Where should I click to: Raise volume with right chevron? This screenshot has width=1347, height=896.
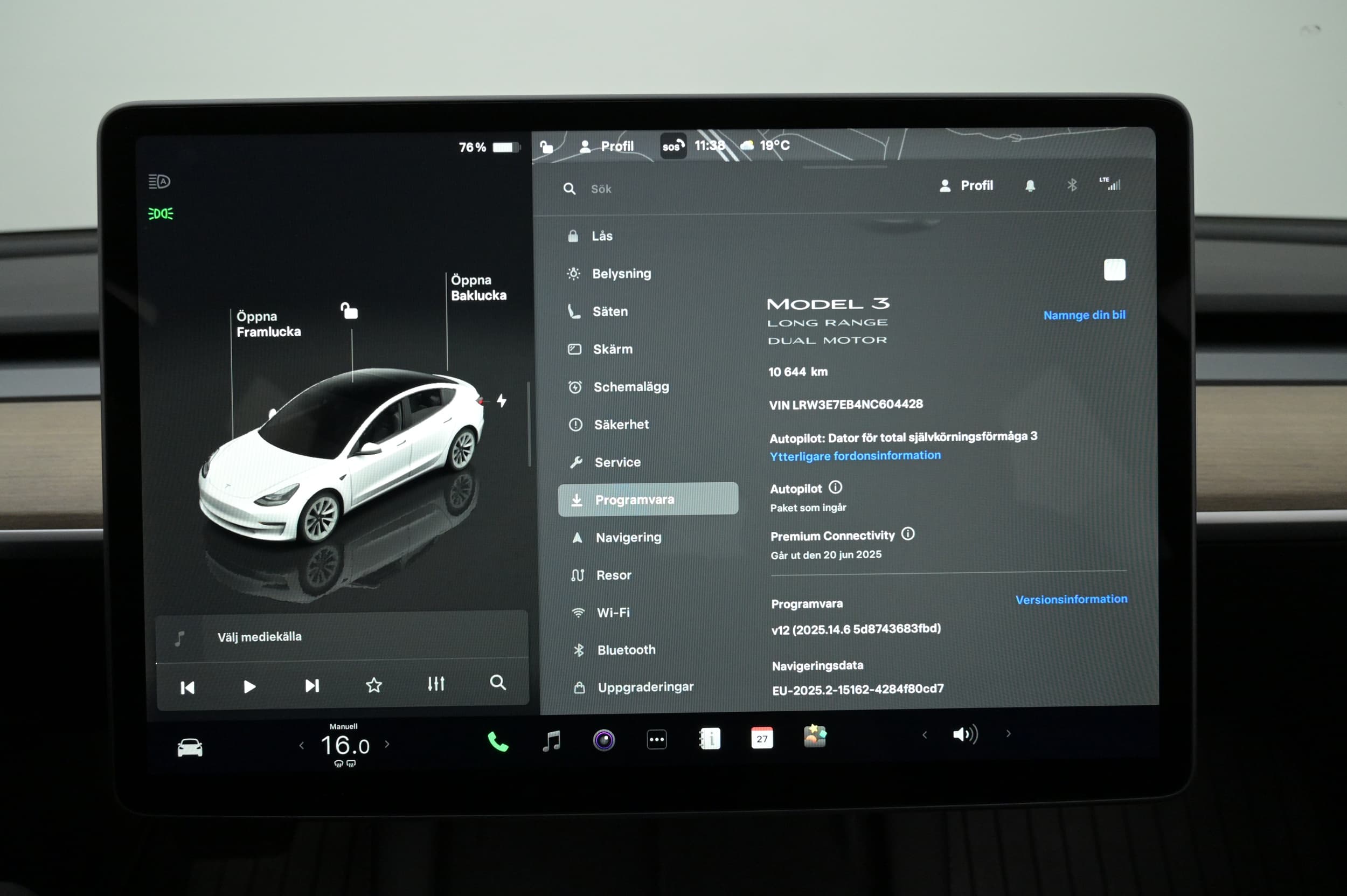tap(1008, 733)
